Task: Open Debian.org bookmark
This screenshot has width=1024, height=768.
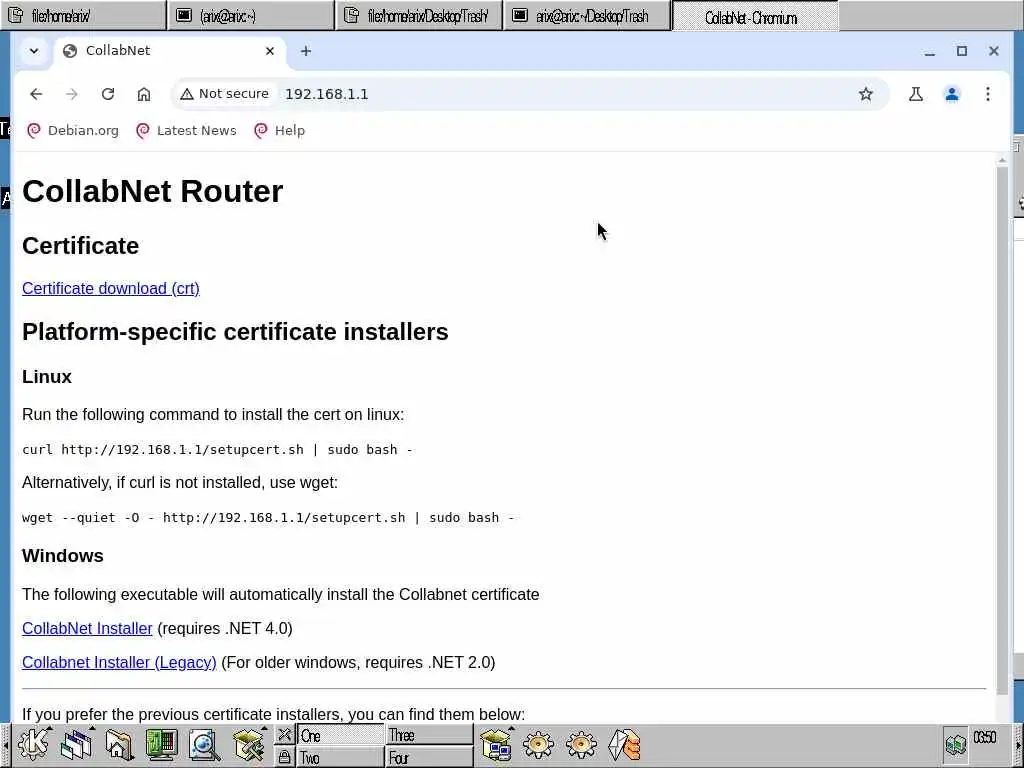Action: pos(73,131)
